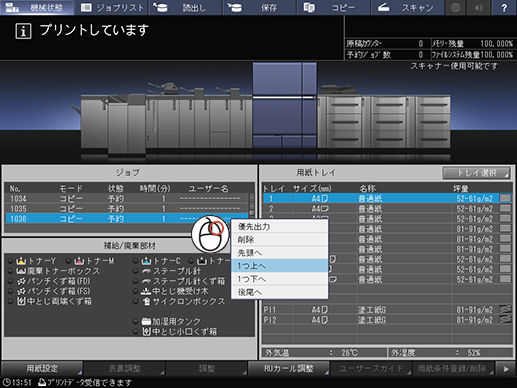Click the 廃棄トナーボックス icon
This screenshot has height=388, width=517.
[21, 271]
